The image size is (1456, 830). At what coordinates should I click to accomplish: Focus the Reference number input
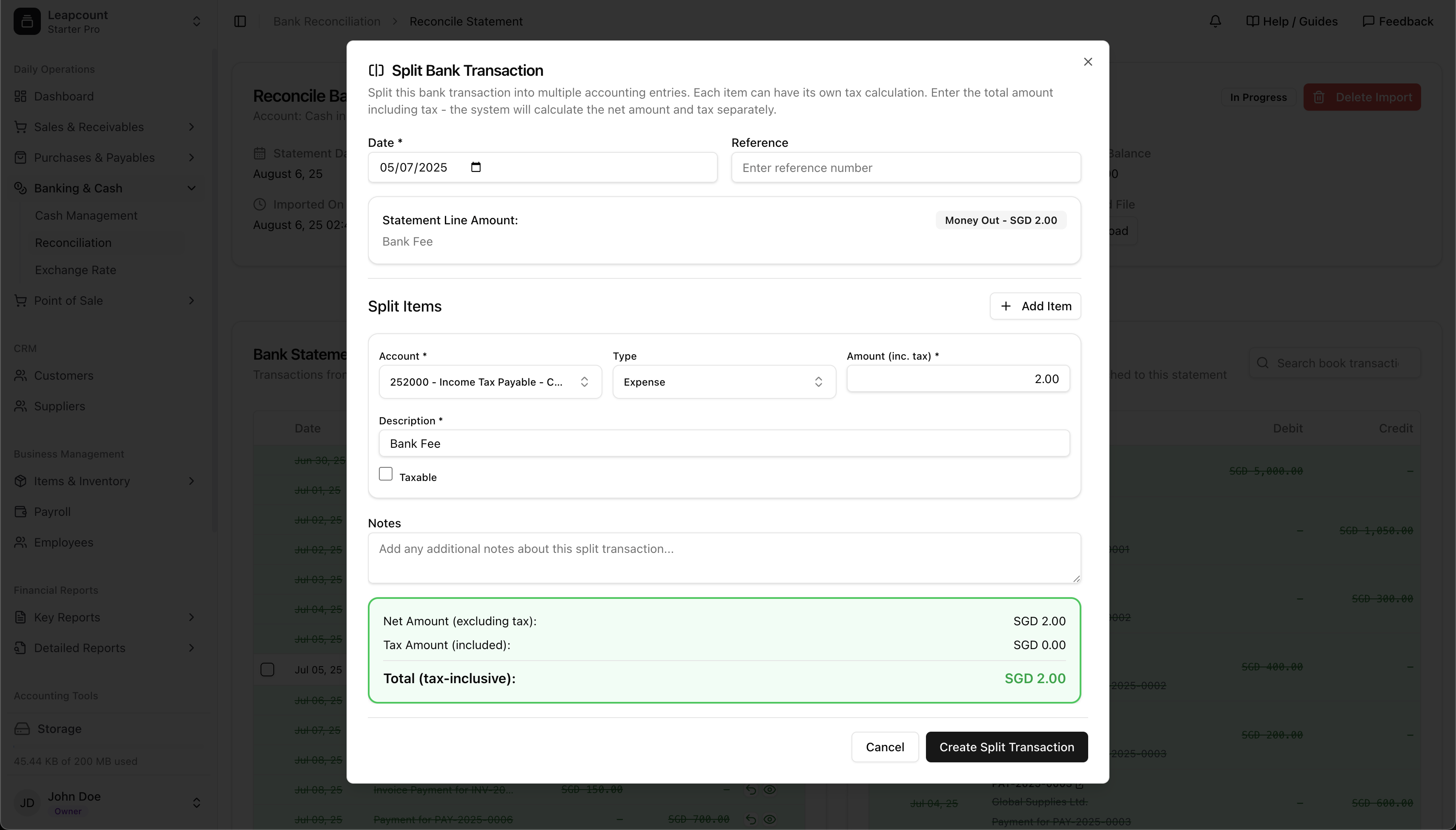pos(906,168)
